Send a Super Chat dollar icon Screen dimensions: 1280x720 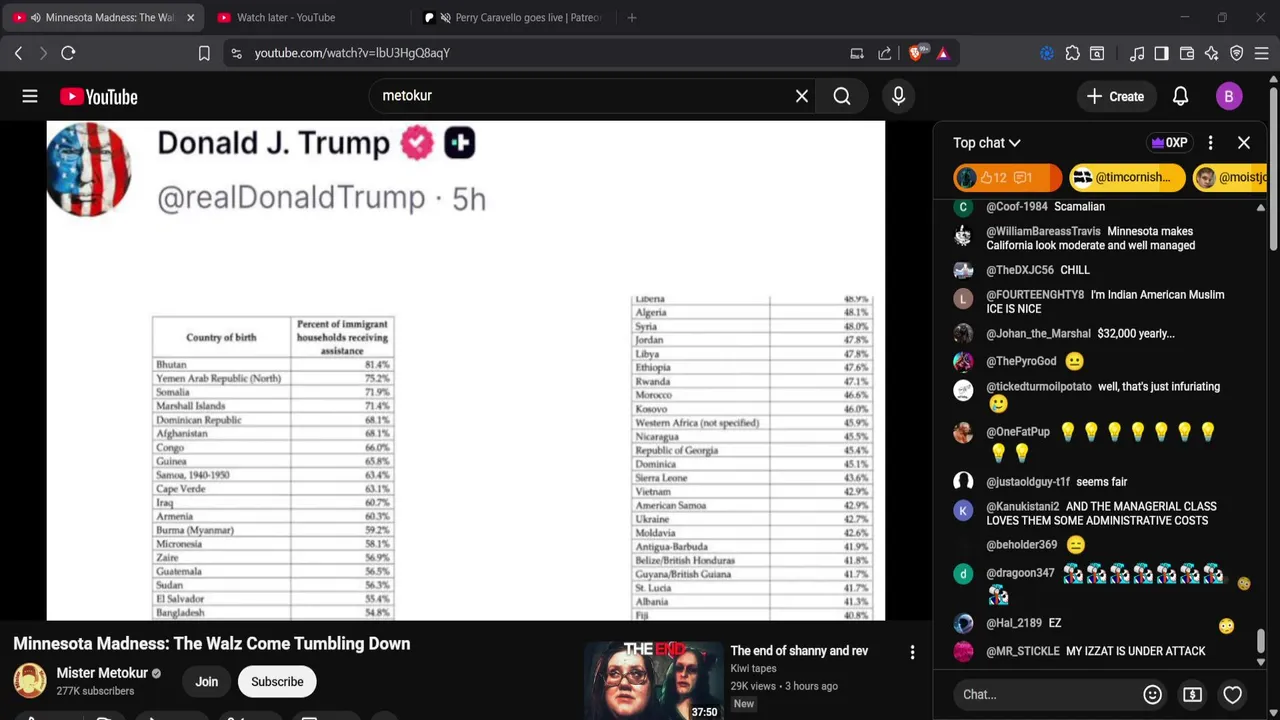pyautogui.click(x=1192, y=694)
